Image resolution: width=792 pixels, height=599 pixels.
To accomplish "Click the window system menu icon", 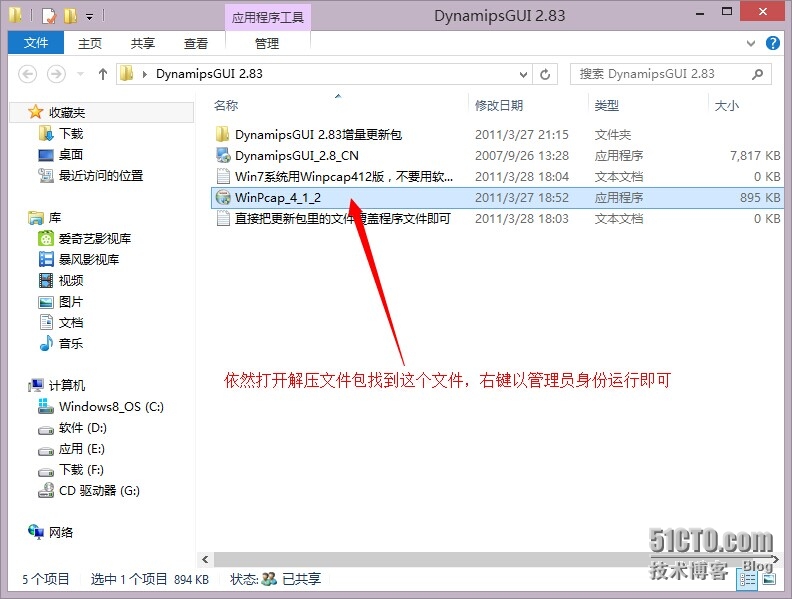I will 15,15.
